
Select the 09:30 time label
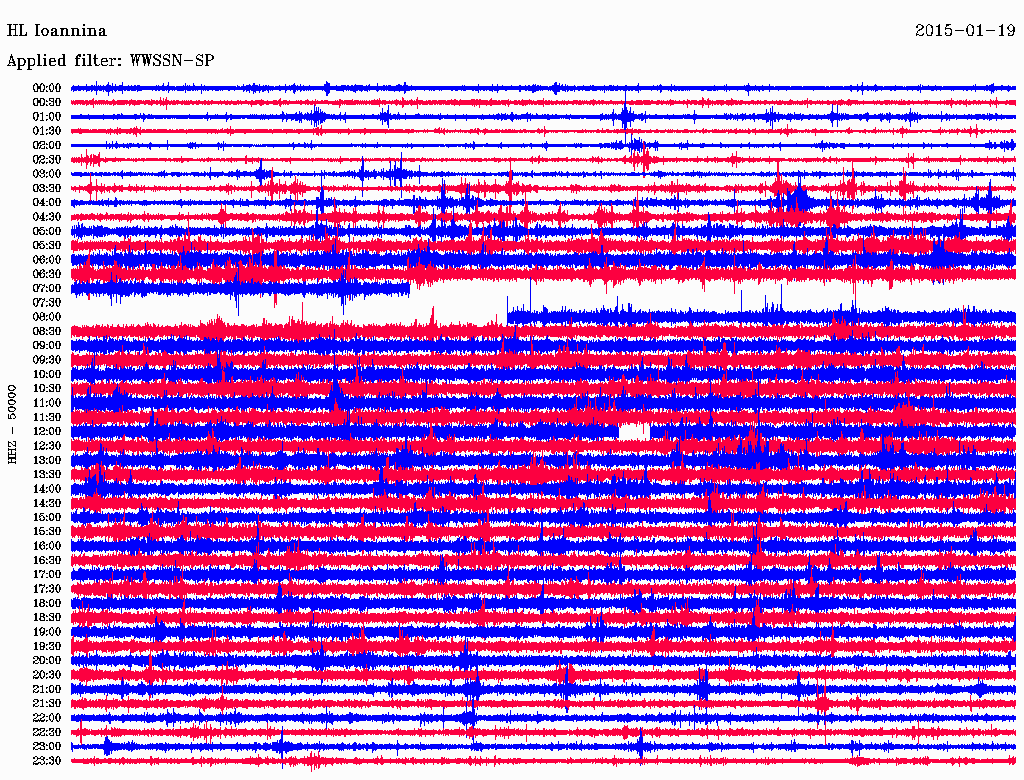click(x=47, y=360)
